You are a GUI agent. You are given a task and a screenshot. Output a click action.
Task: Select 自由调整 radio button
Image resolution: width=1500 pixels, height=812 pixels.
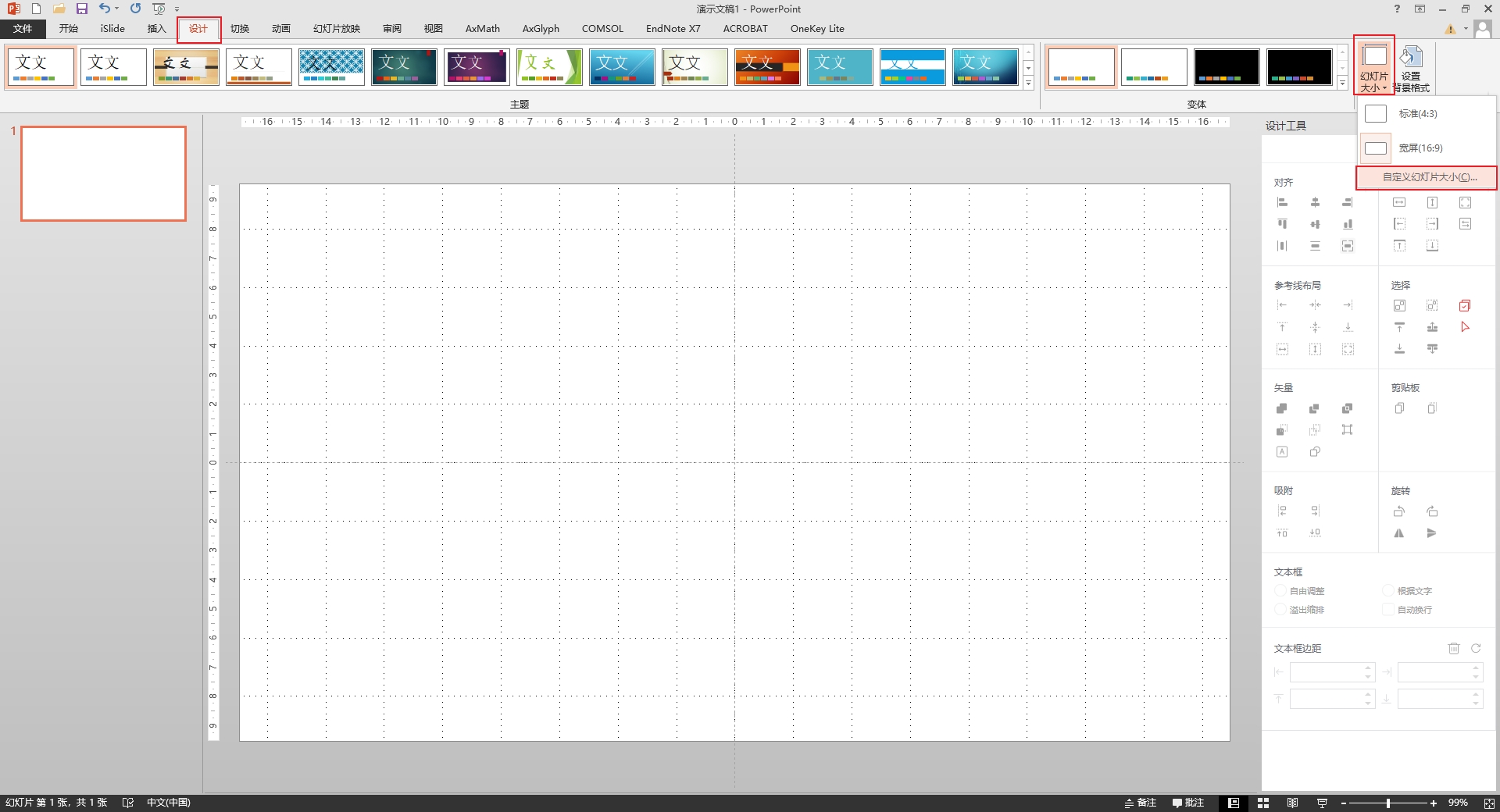[1280, 591]
